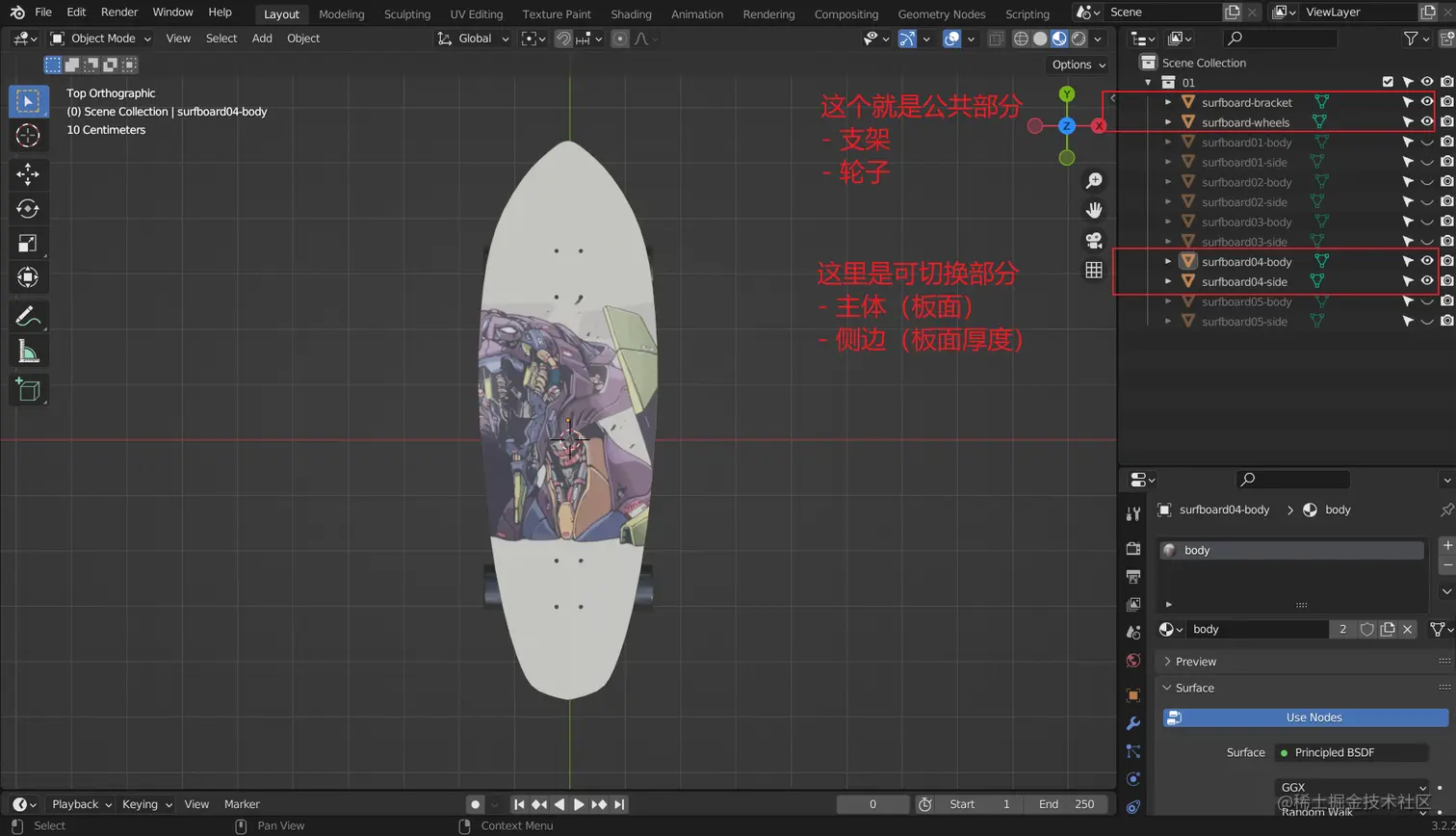Hide surfboard-bracket in viewport
Image resolution: width=1456 pixels, height=836 pixels.
click(1427, 102)
